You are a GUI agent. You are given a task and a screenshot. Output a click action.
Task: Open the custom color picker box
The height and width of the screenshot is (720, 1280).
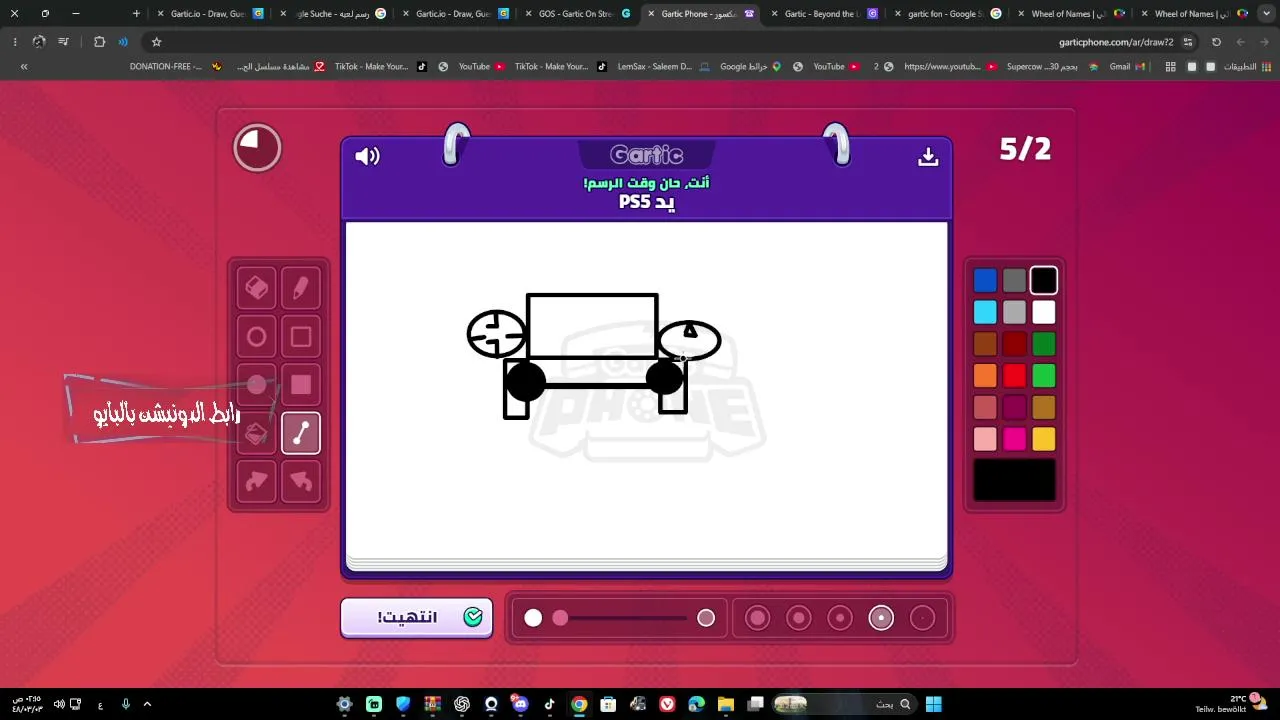coord(1014,480)
